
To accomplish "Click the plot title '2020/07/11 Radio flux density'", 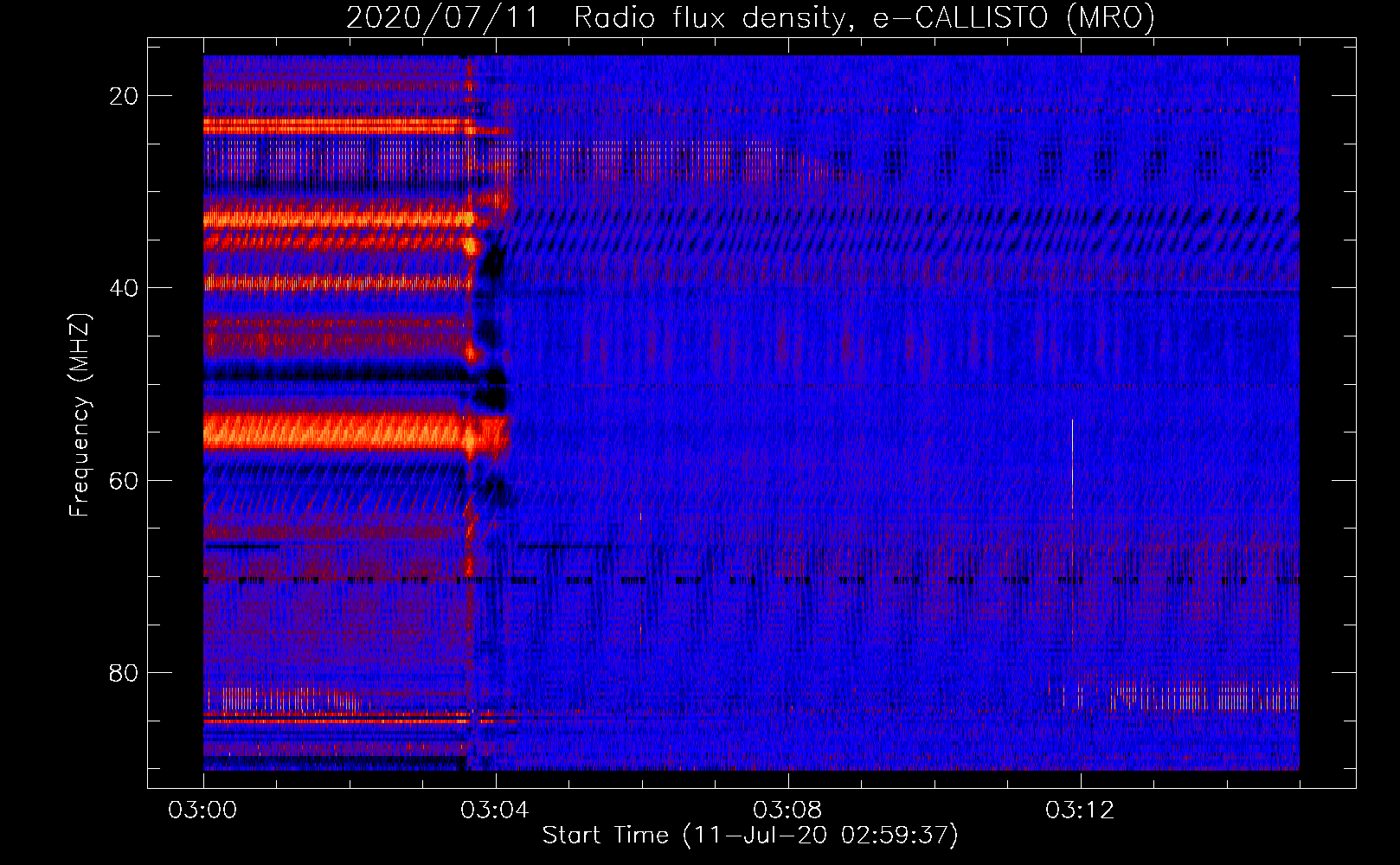I will pos(750,17).
